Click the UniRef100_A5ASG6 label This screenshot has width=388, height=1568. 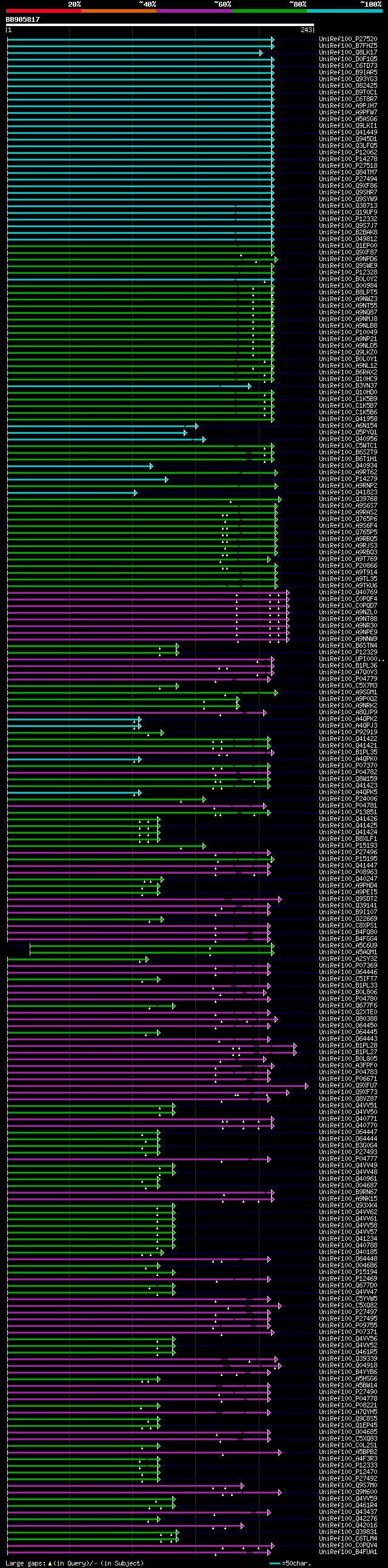(x=348, y=119)
